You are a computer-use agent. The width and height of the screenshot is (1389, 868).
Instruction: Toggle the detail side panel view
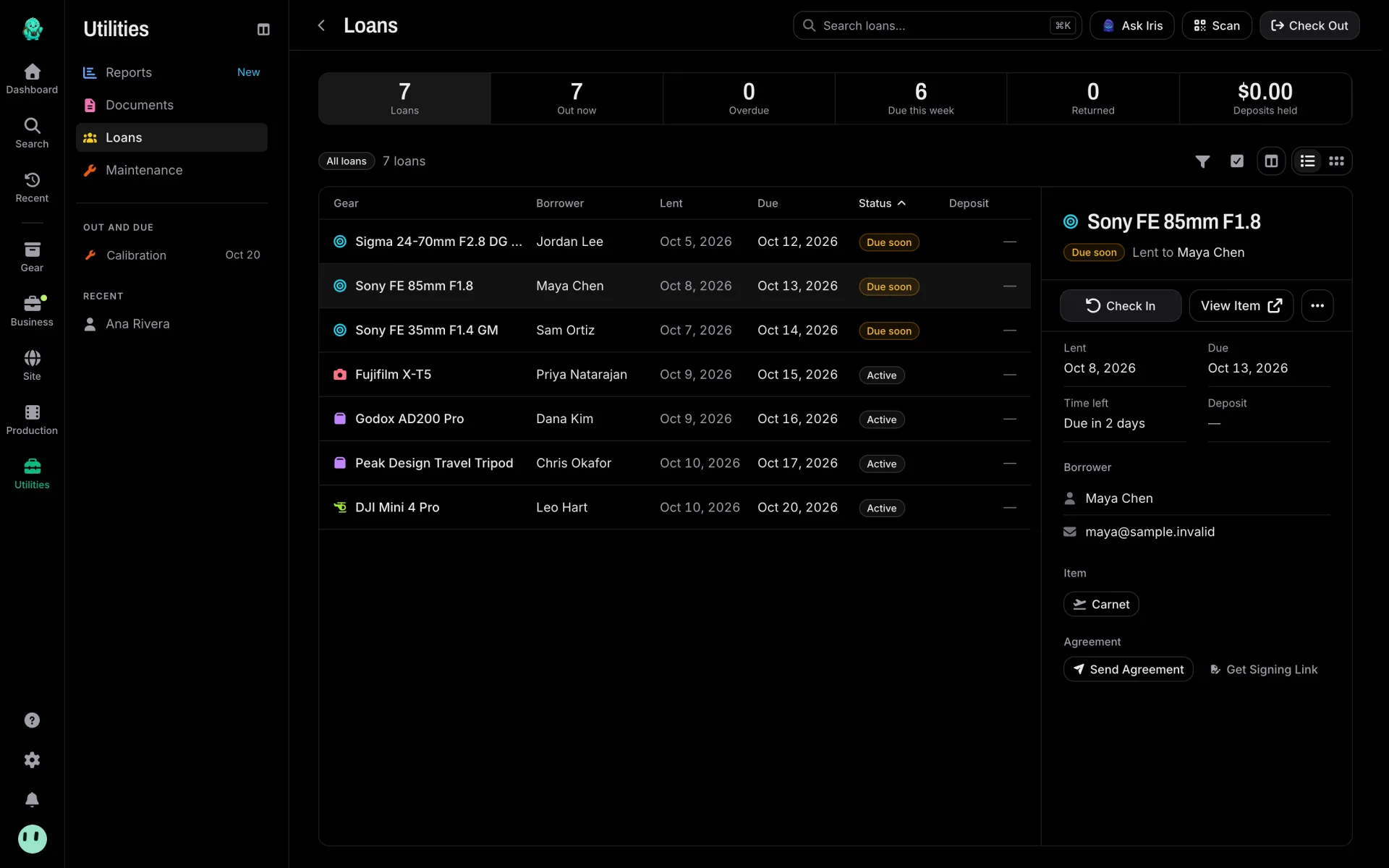pos(1271,161)
